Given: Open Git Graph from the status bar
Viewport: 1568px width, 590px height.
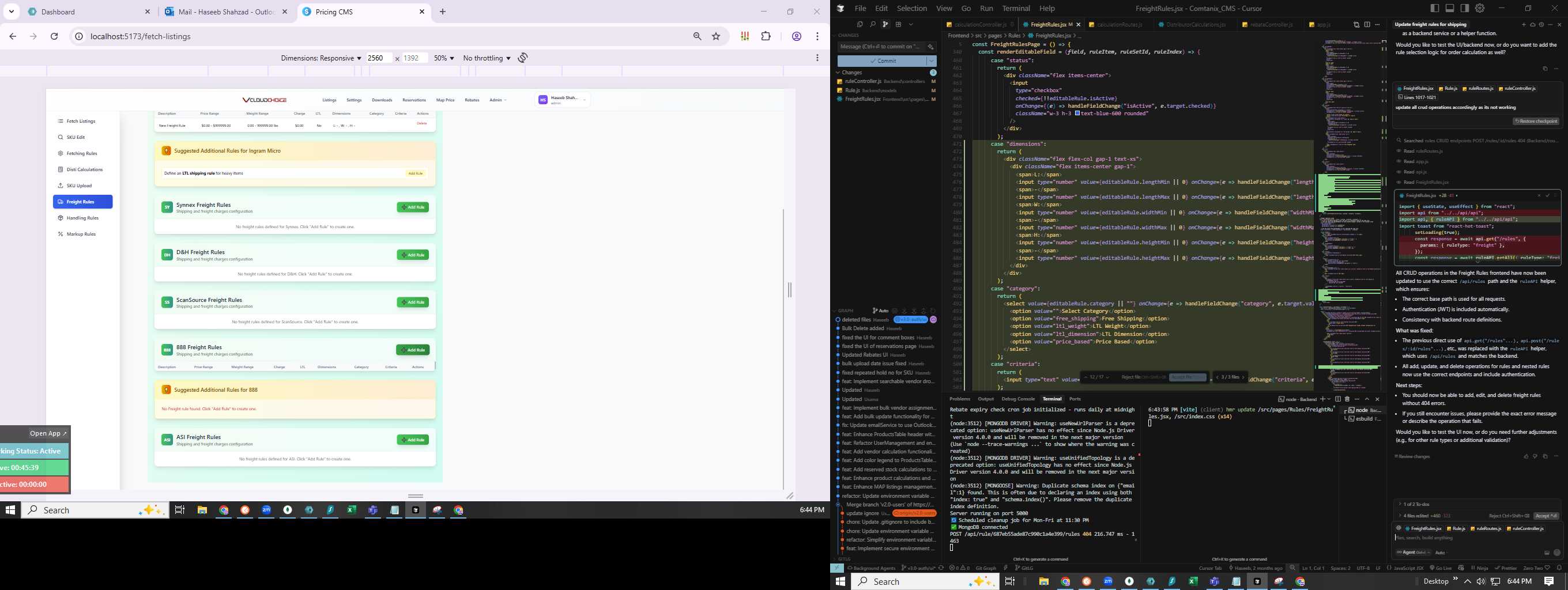Looking at the screenshot, I should tap(986, 568).
